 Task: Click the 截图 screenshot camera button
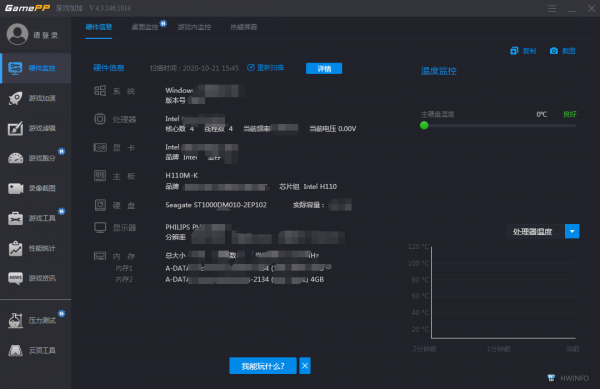click(x=562, y=51)
